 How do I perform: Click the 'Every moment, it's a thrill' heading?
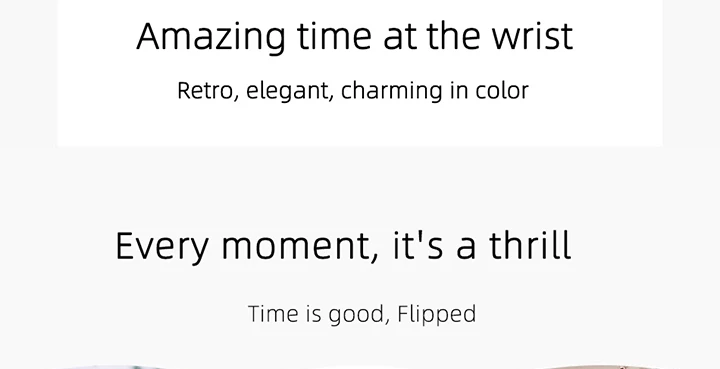click(343, 247)
